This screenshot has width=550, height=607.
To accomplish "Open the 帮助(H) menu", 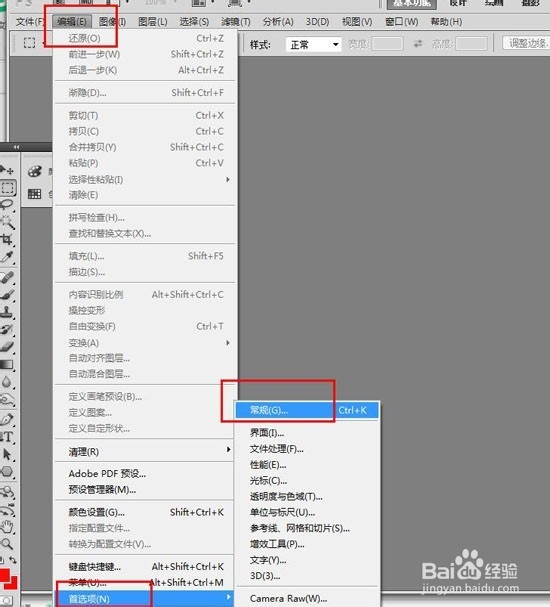I will coord(446,22).
